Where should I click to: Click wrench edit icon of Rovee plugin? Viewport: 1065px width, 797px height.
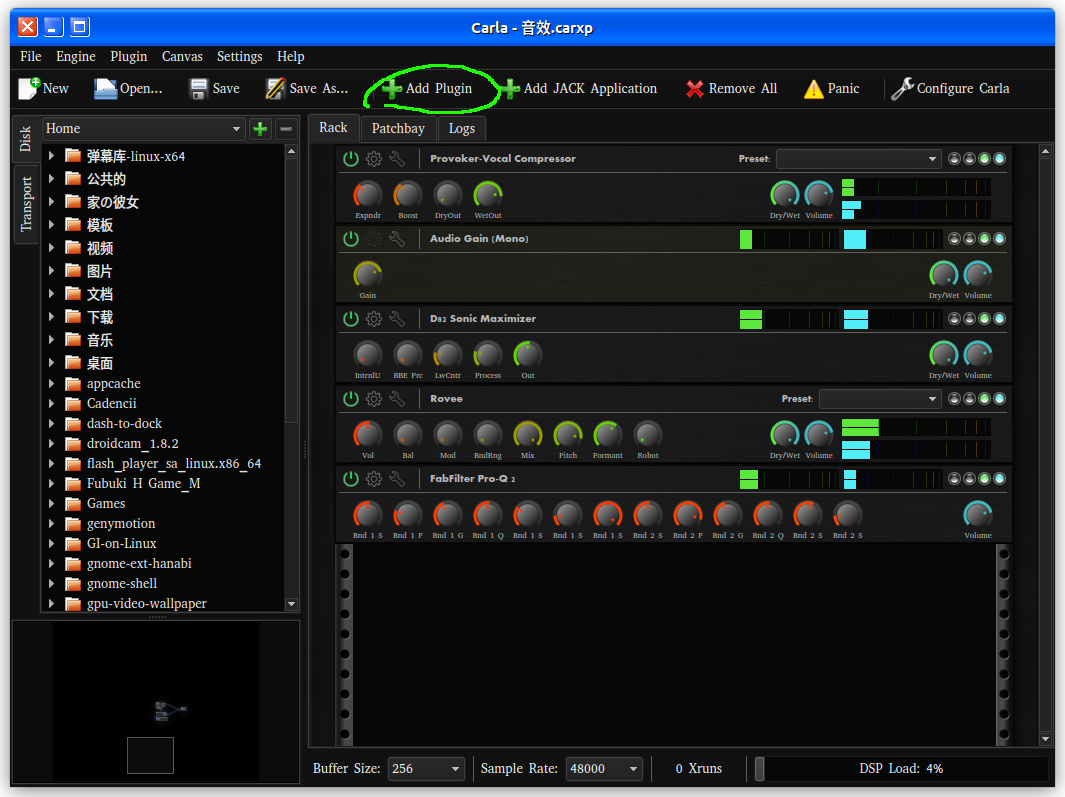pyautogui.click(x=397, y=399)
